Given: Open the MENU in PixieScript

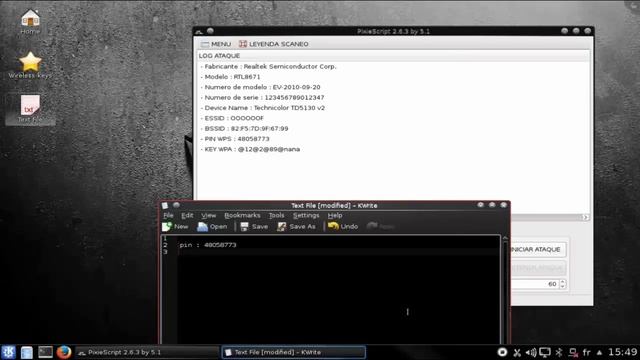Looking at the screenshot, I should [x=216, y=44].
